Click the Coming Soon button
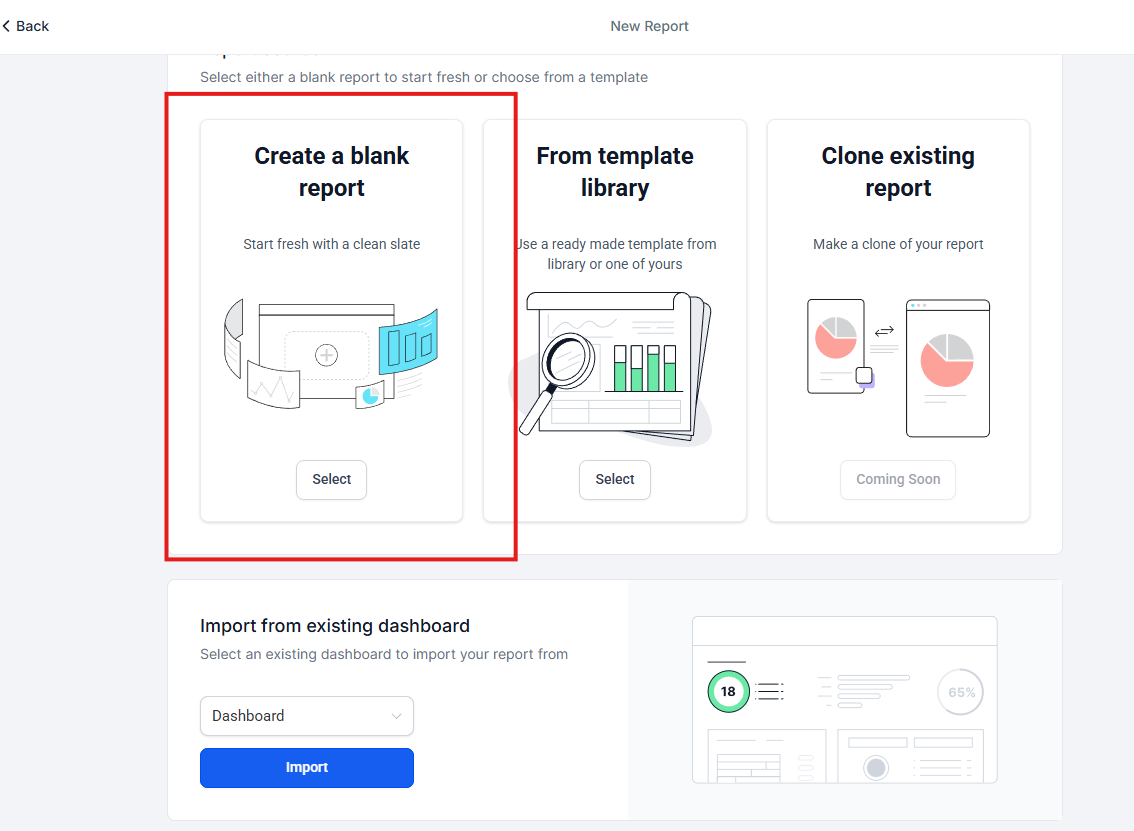The height and width of the screenshot is (831, 1134). coord(897,479)
